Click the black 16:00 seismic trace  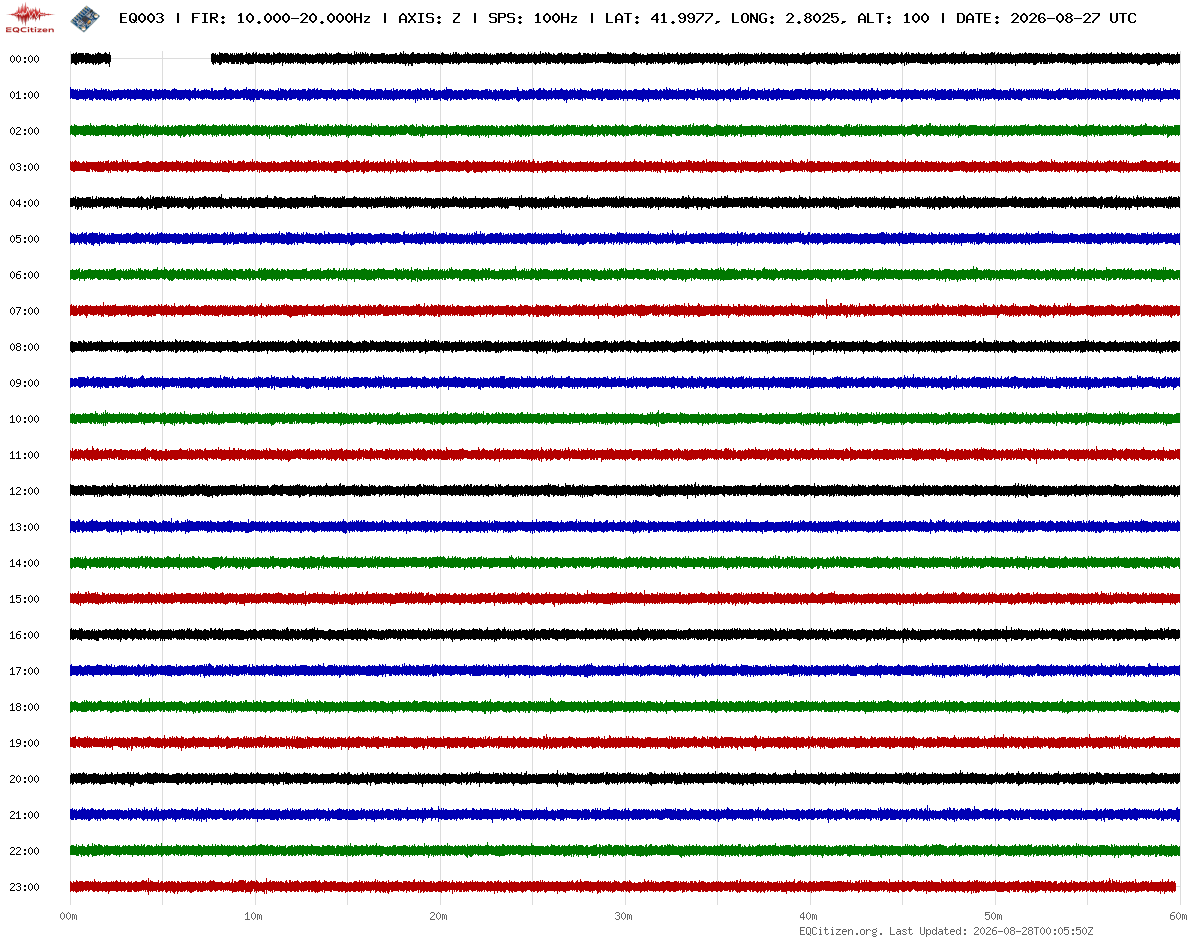point(625,635)
